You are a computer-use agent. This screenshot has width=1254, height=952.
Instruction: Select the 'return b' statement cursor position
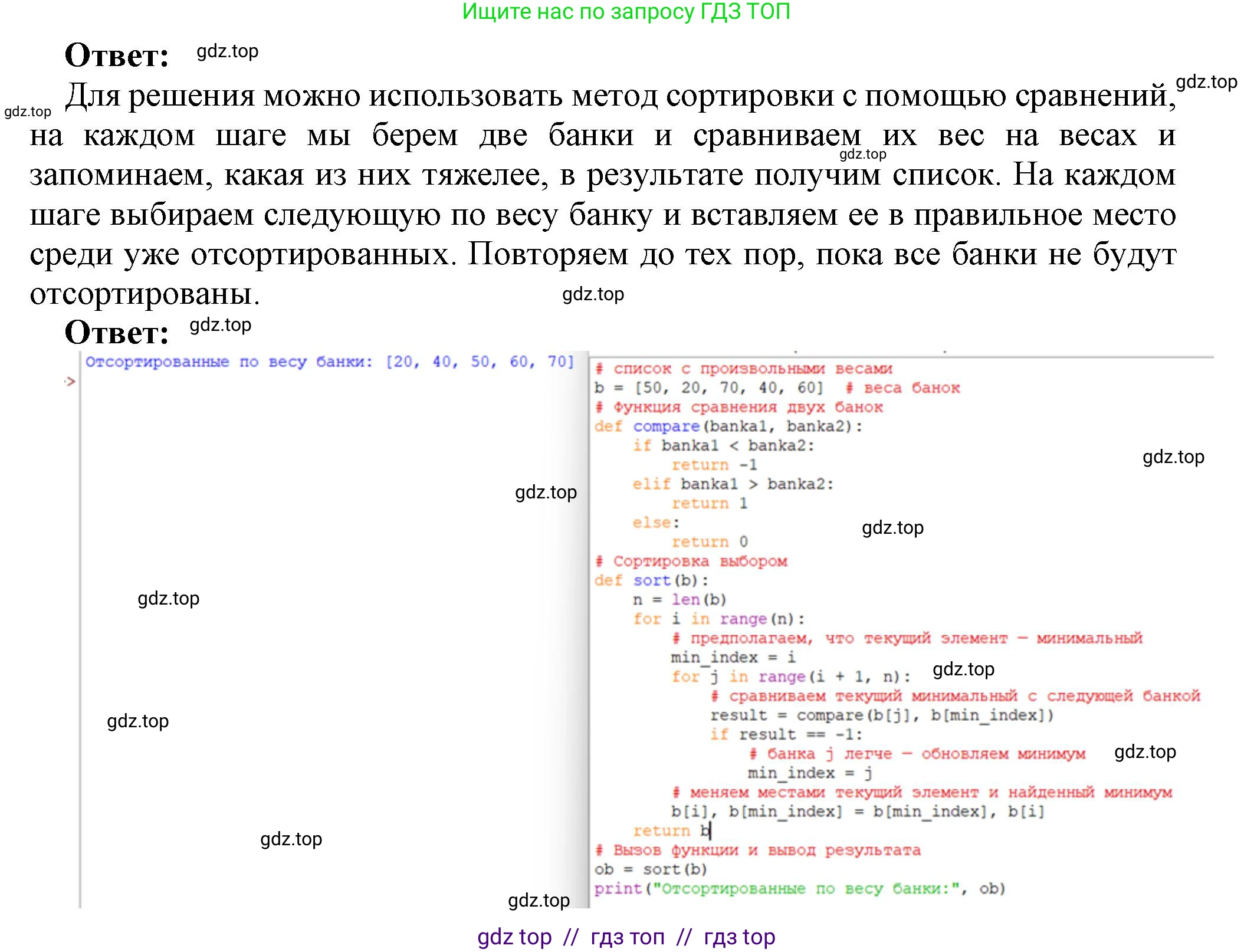coord(708,830)
